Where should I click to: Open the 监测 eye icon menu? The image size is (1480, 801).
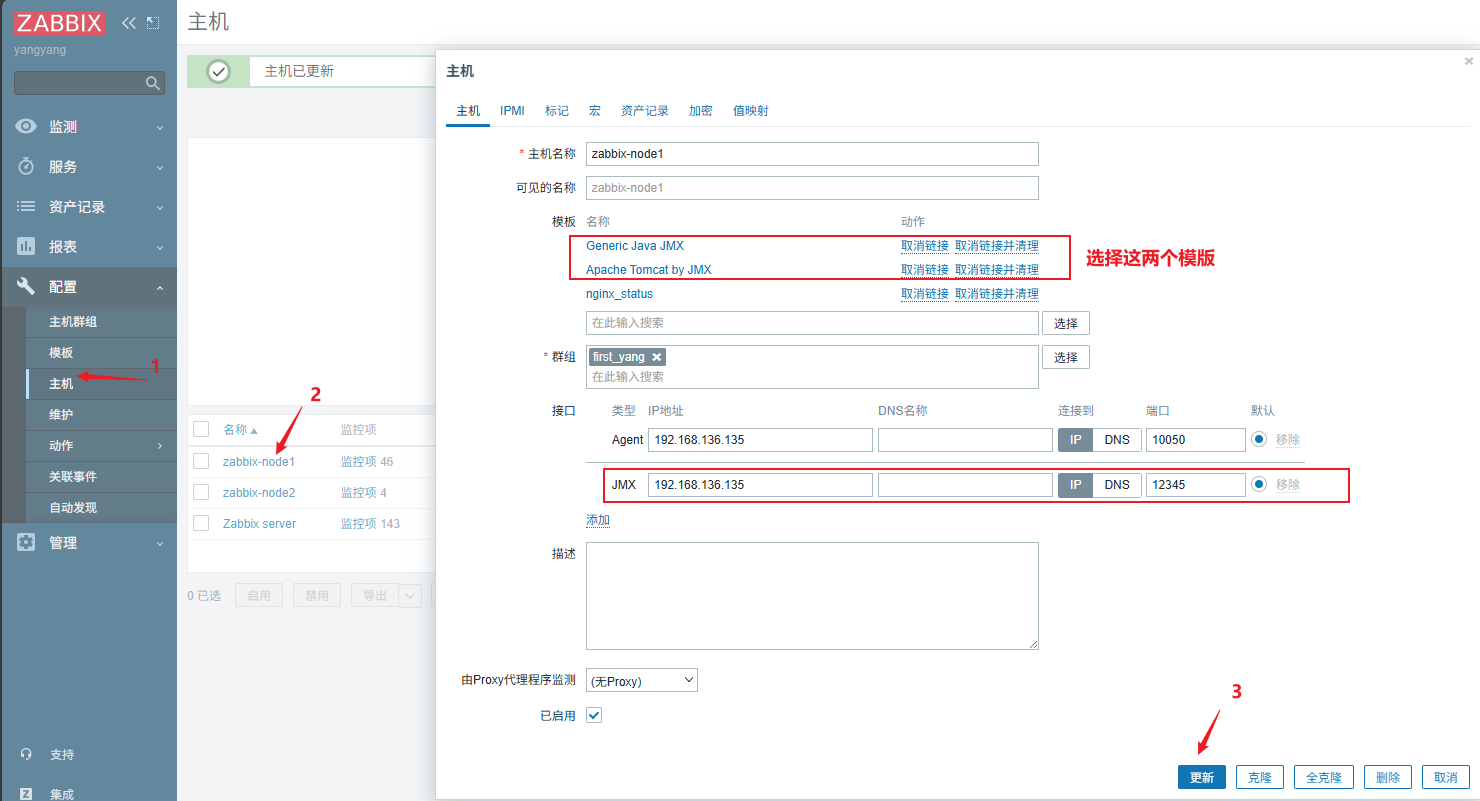(x=27, y=127)
